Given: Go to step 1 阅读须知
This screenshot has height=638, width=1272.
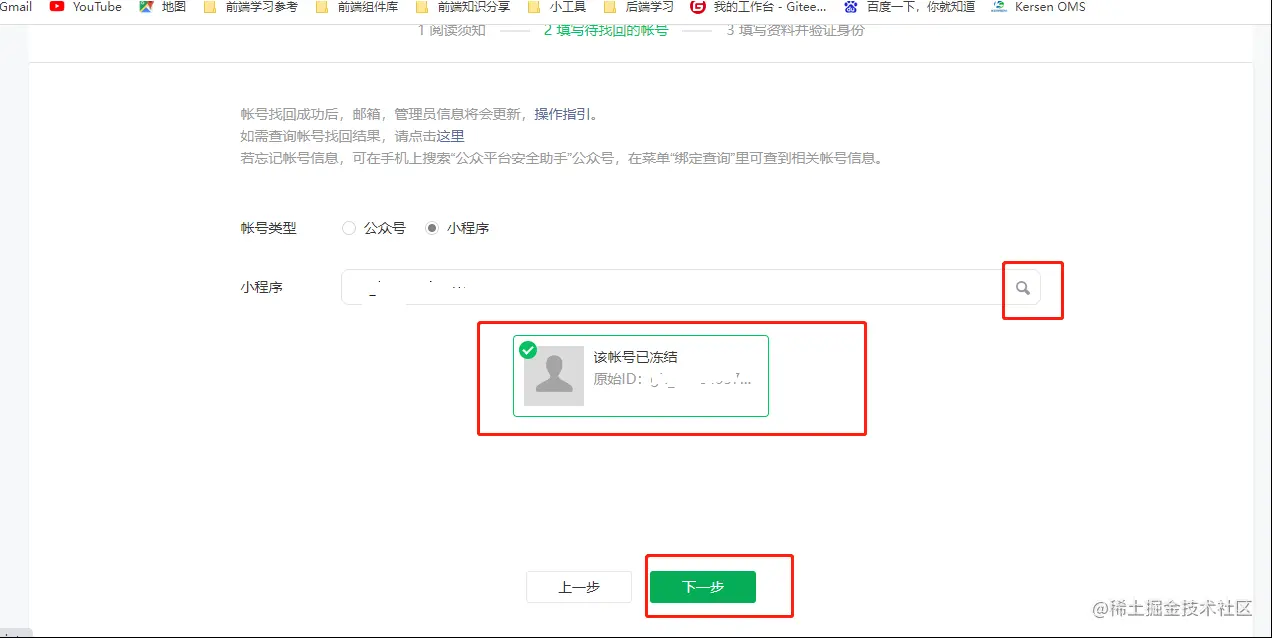Looking at the screenshot, I should pyautogui.click(x=452, y=30).
